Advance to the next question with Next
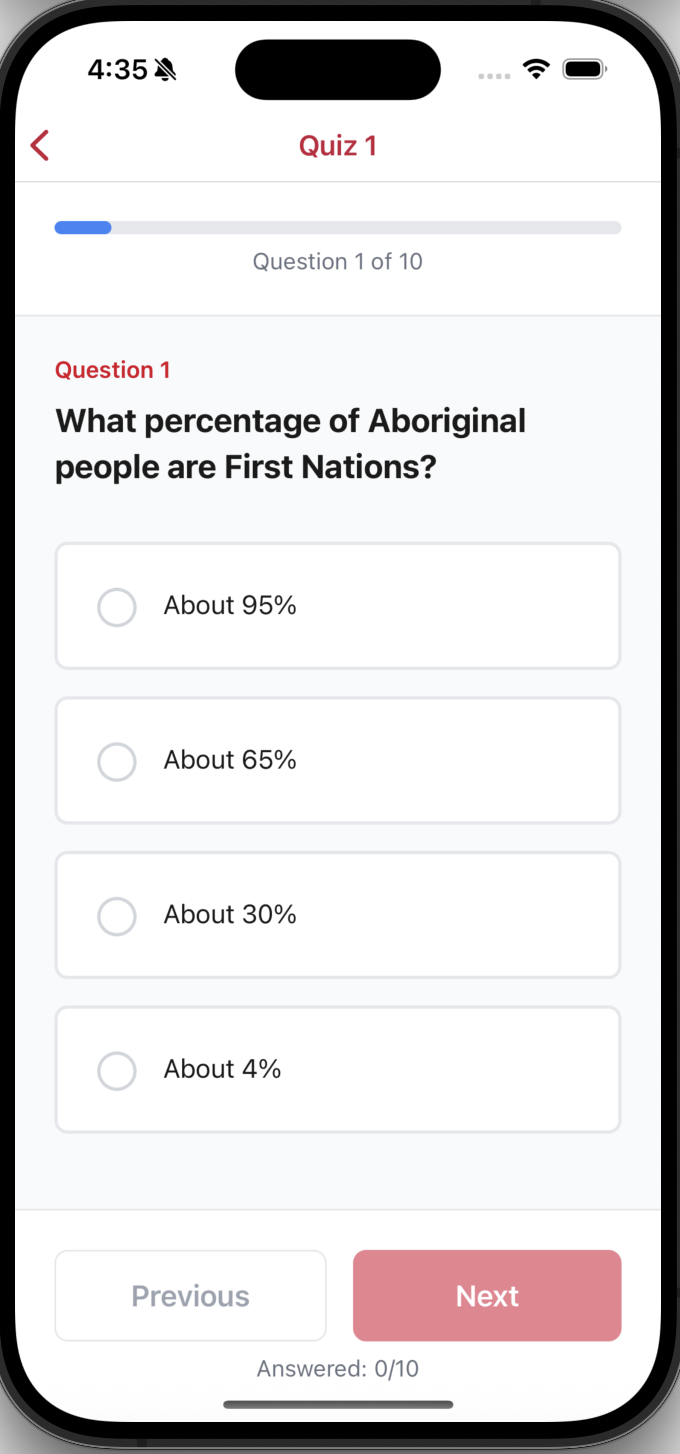This screenshot has height=1454, width=680. [x=487, y=1295]
